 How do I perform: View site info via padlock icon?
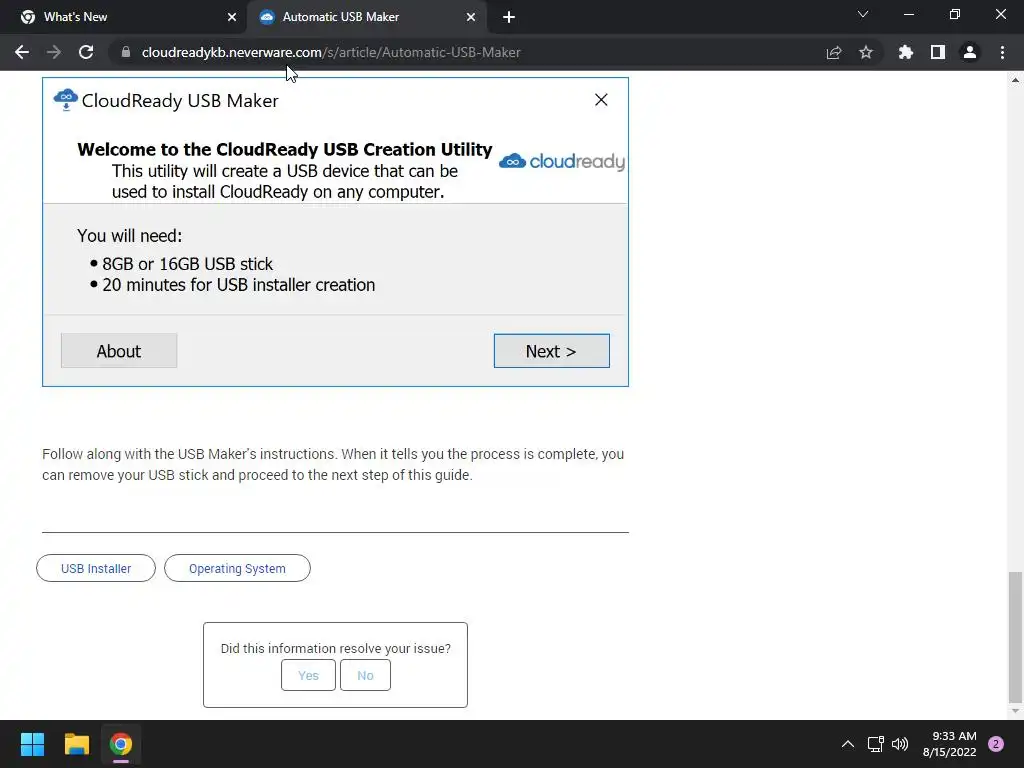[126, 52]
